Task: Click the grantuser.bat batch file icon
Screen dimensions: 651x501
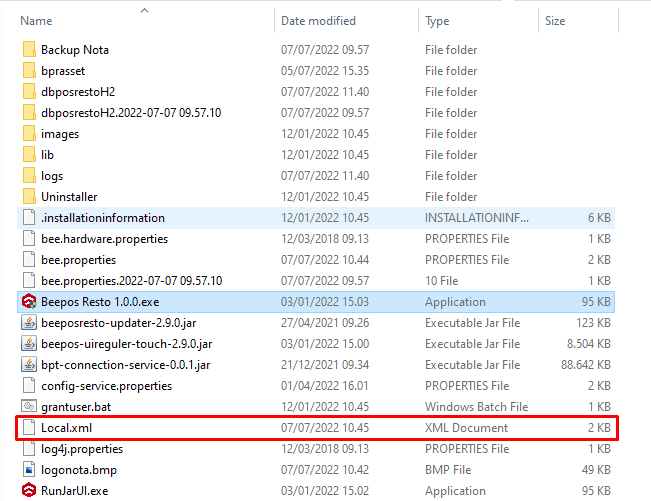Action: click(x=29, y=406)
